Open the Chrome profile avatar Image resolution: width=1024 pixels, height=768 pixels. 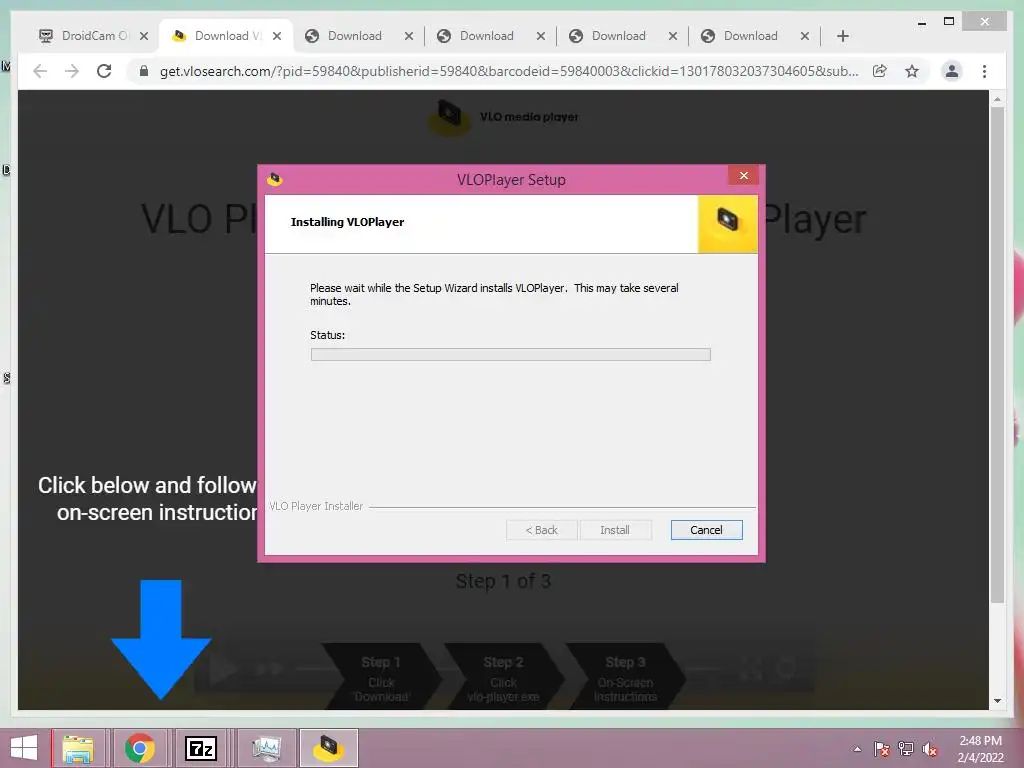(x=952, y=71)
